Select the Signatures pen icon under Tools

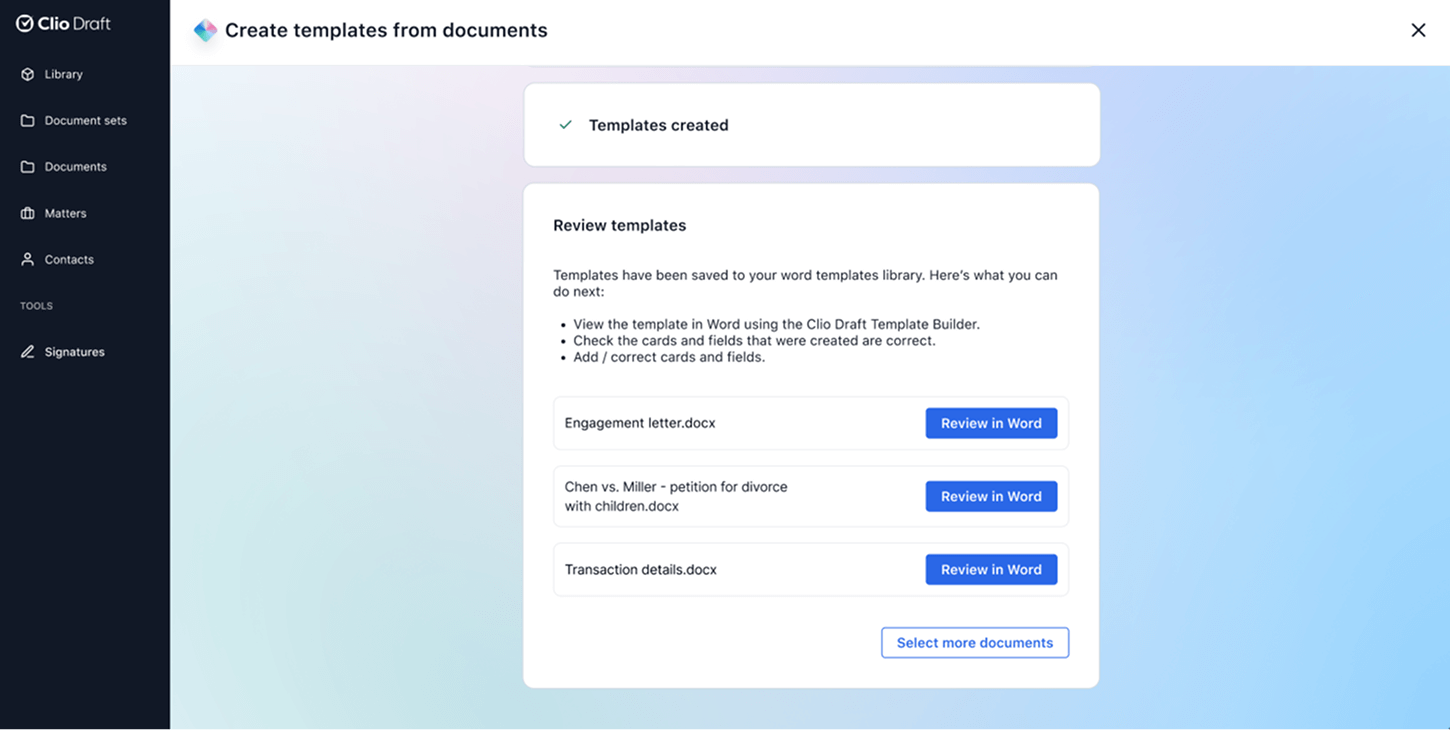[25, 351]
